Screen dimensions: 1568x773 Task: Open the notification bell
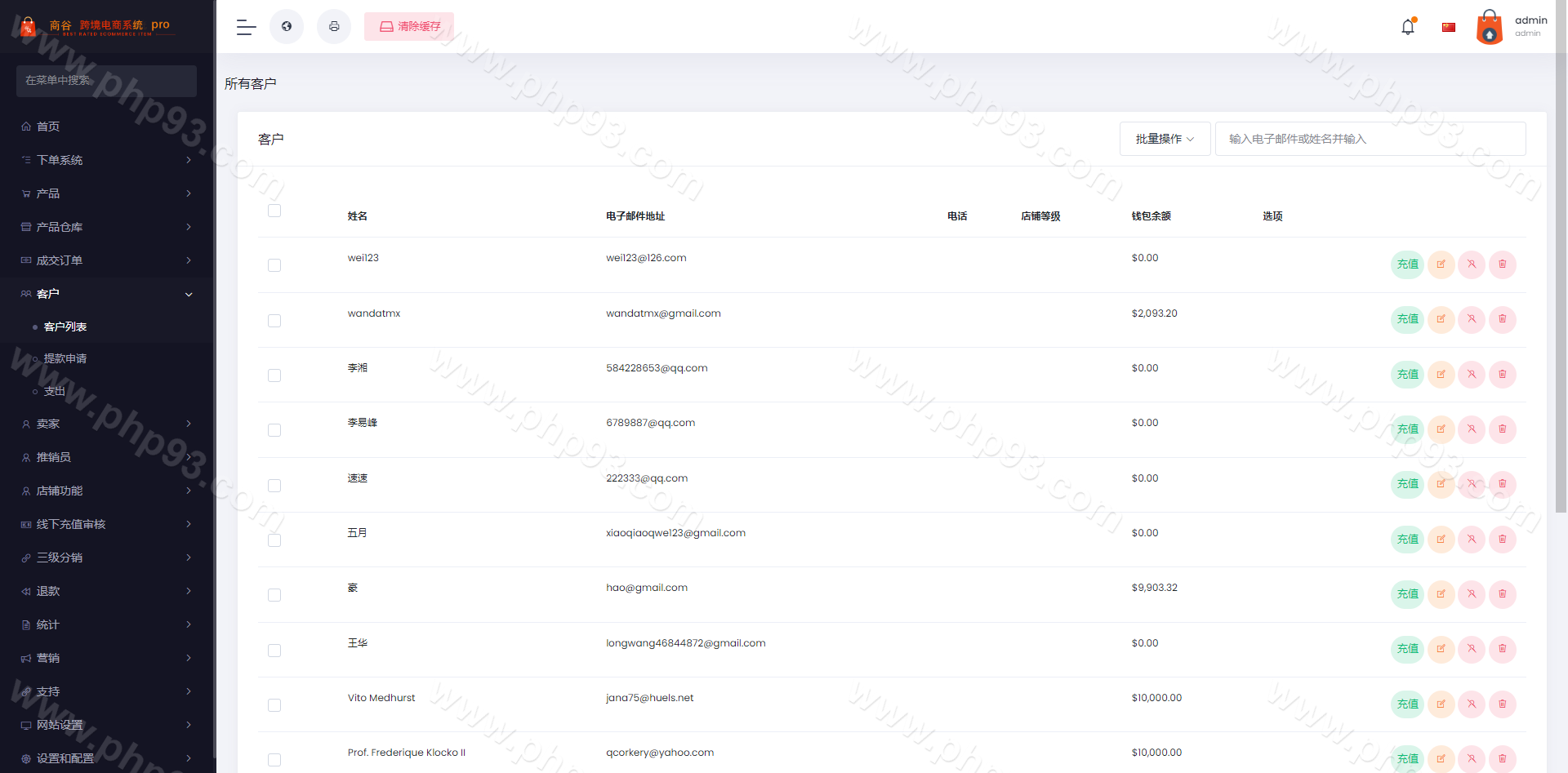pos(1408,27)
